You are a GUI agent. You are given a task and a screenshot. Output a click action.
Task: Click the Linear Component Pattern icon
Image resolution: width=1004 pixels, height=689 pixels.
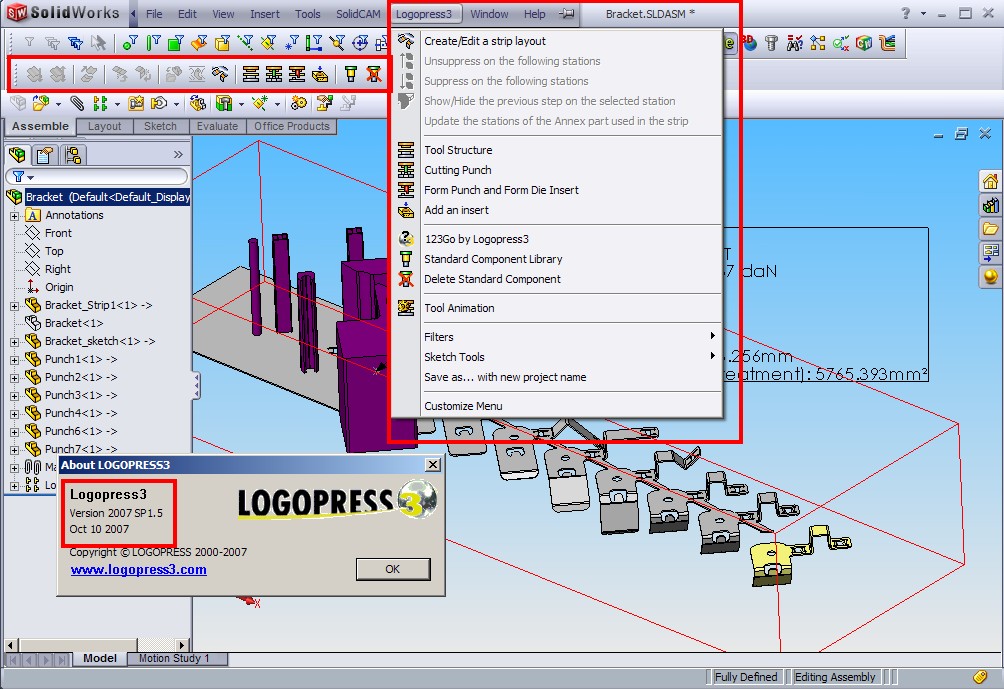point(100,103)
